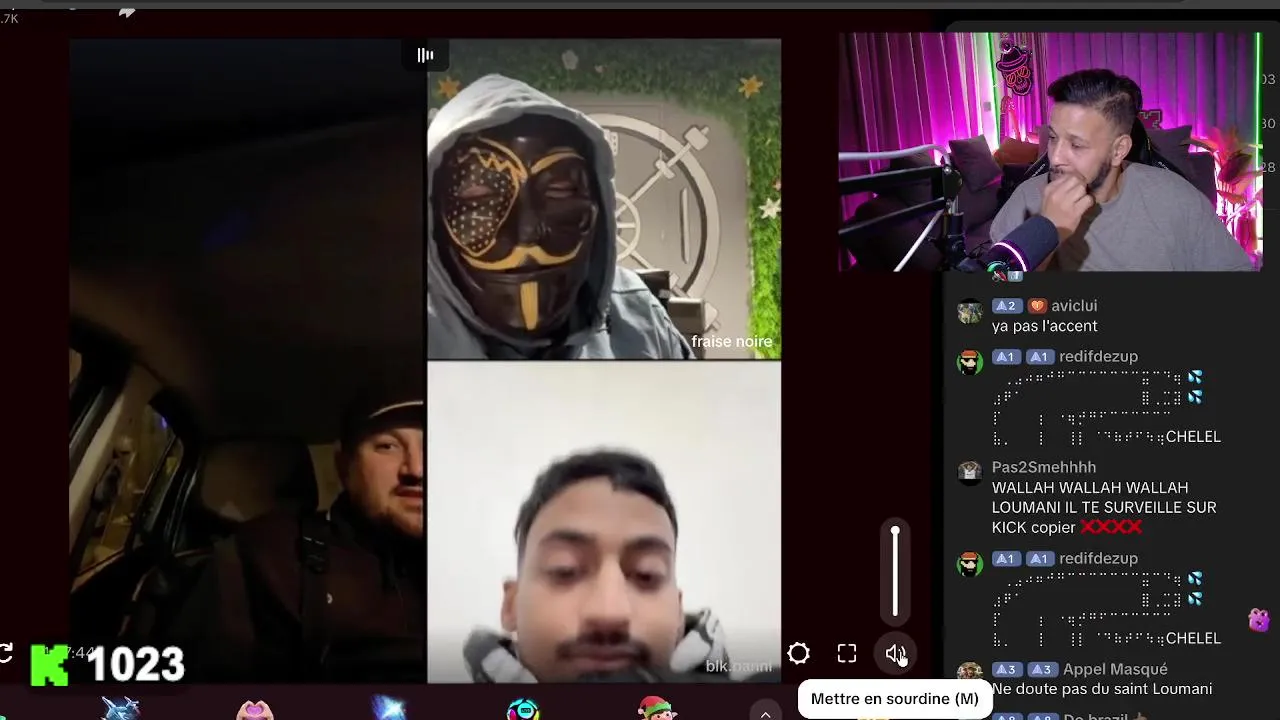
Task: Click the 'WALLAH WALLAH WALLAH' chat message
Action: 1104,507
